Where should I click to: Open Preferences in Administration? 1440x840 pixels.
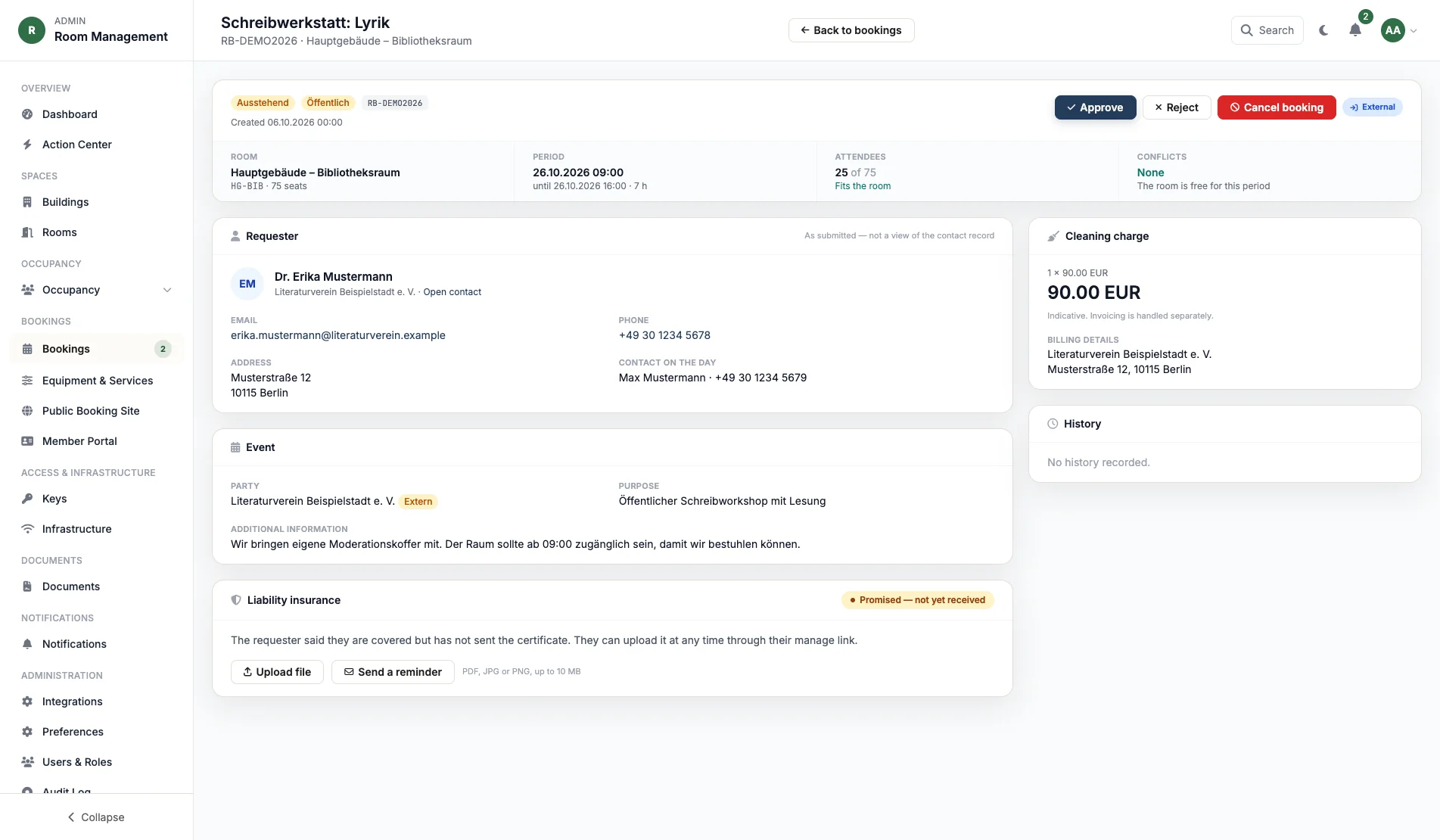(96, 732)
